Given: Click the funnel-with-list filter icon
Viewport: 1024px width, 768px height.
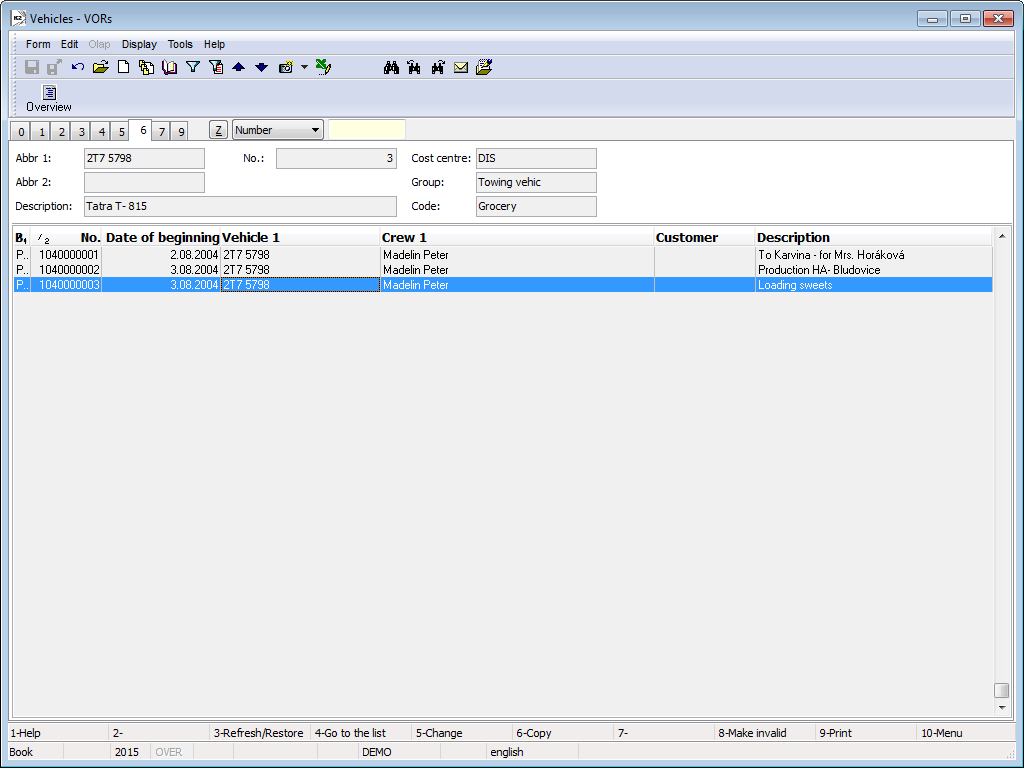Looking at the screenshot, I should (x=216, y=67).
